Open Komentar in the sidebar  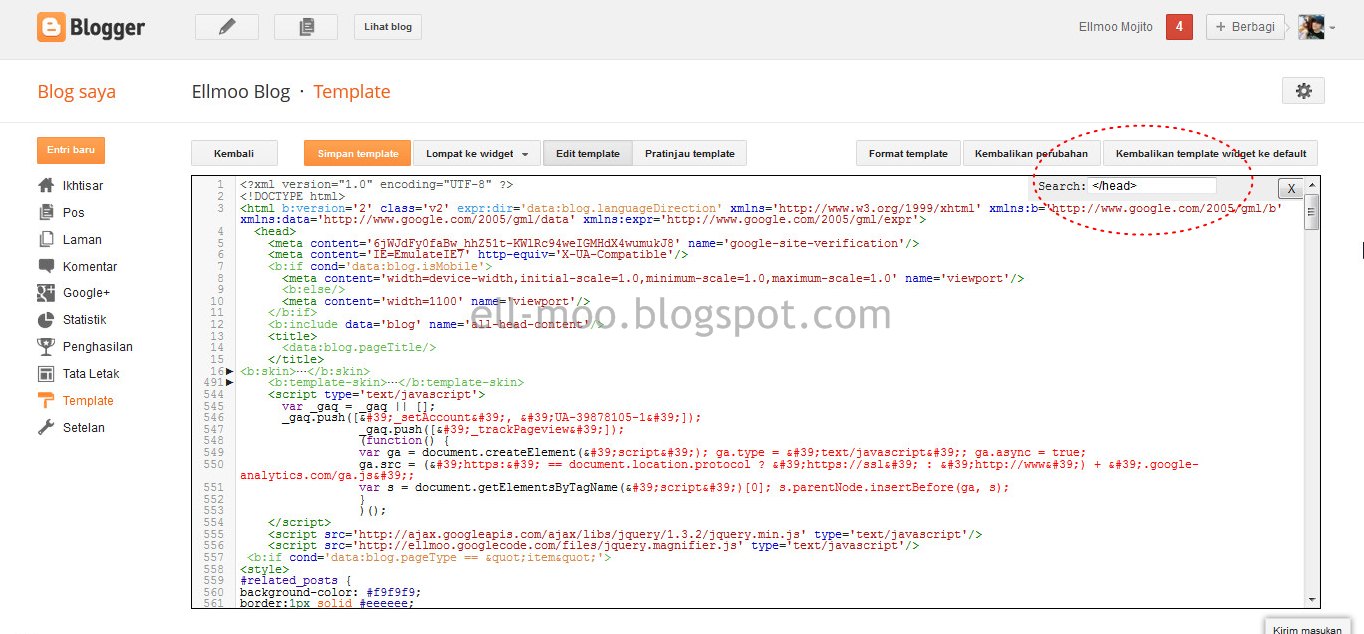point(90,267)
